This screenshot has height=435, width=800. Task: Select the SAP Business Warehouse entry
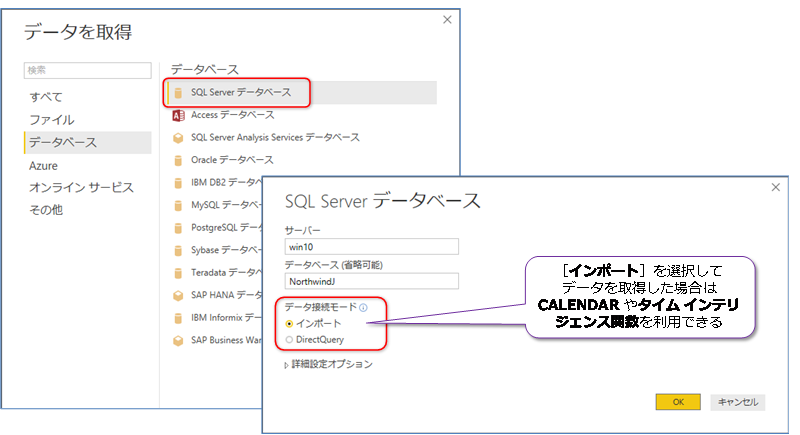point(226,340)
